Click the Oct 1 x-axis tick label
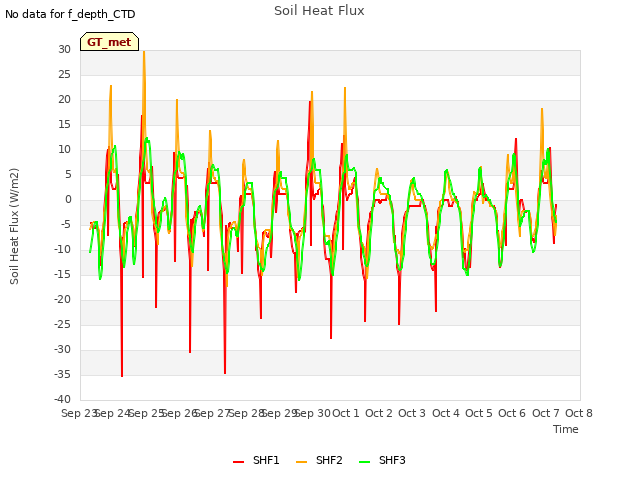 346,413
